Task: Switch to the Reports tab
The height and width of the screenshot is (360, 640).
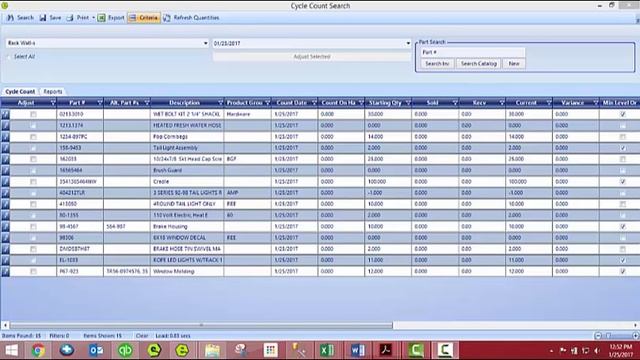Action: tap(53, 92)
